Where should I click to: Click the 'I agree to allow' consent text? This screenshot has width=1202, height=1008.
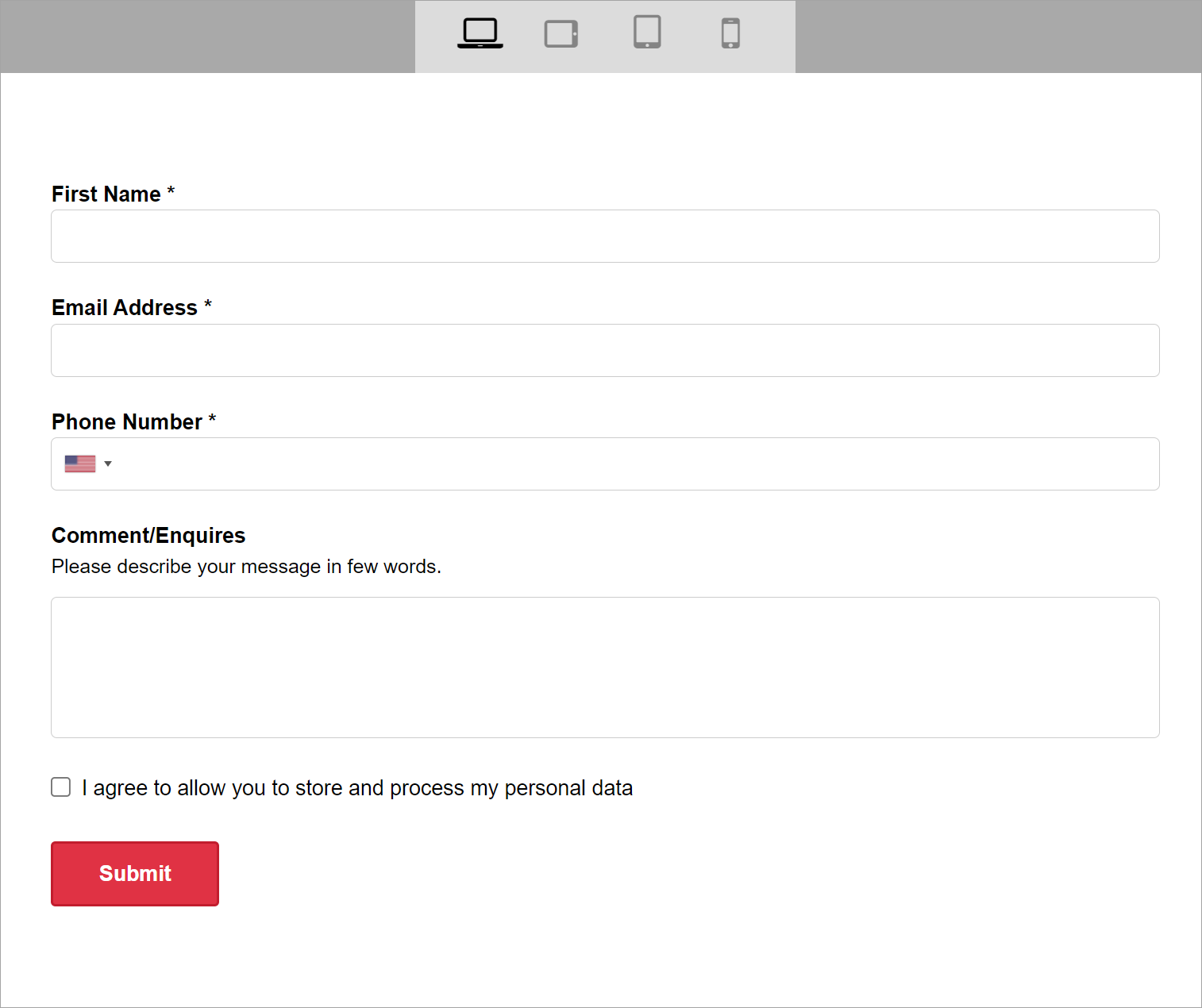tap(357, 788)
